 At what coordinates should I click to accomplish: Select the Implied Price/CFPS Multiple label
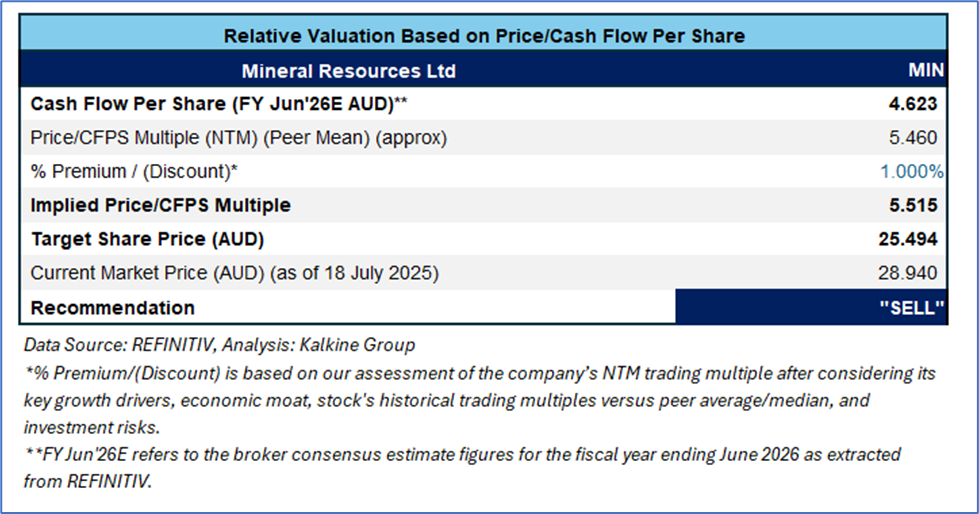pos(161,205)
